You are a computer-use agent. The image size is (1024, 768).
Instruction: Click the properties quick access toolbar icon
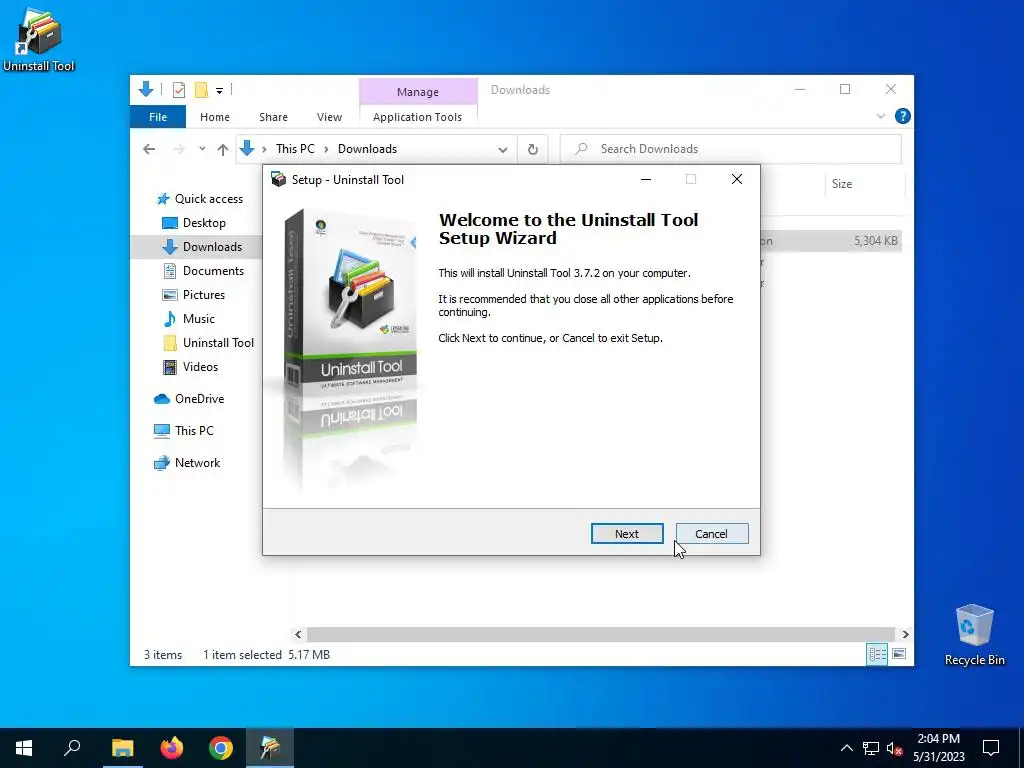tap(178, 90)
